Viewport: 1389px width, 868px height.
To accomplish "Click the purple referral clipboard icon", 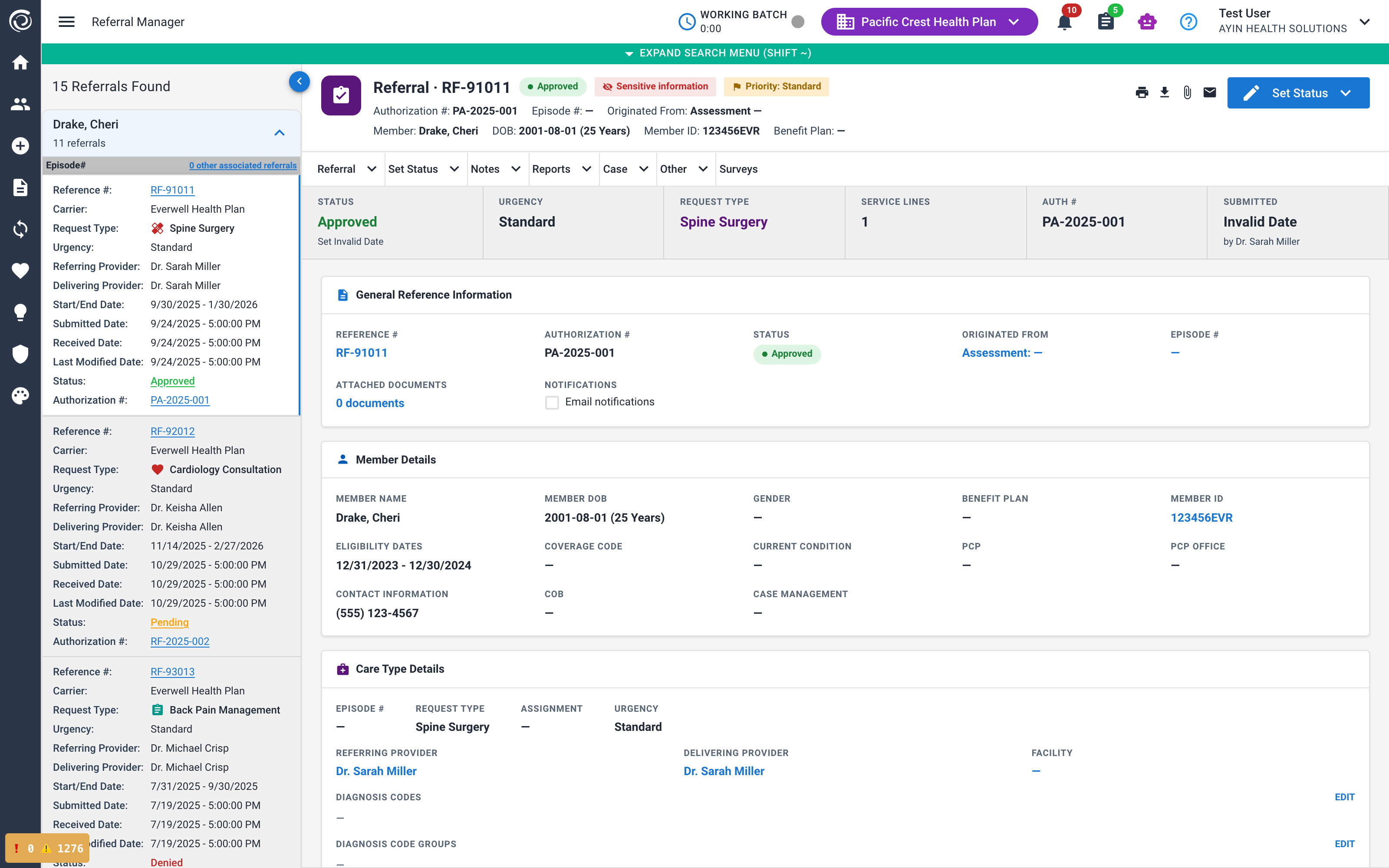I will point(341,95).
